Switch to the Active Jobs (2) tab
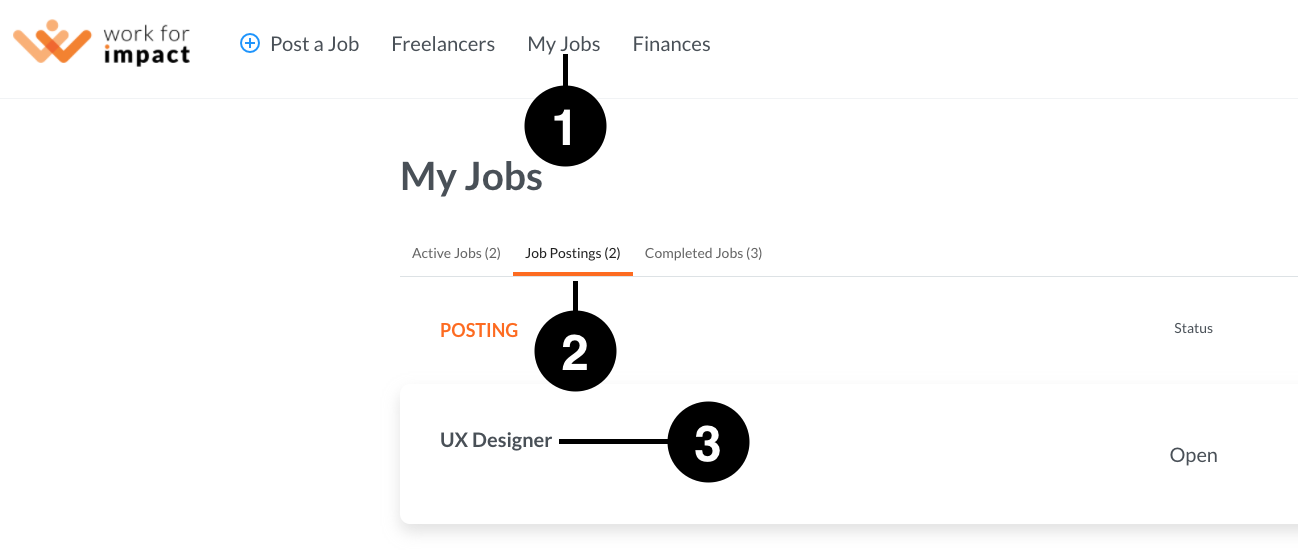The width and height of the screenshot is (1298, 550). 456,253
